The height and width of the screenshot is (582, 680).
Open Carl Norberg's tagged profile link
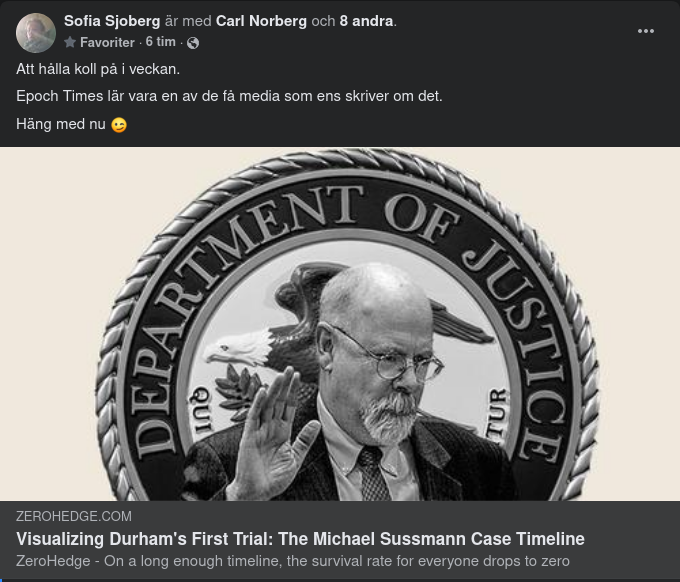pyautogui.click(x=262, y=21)
